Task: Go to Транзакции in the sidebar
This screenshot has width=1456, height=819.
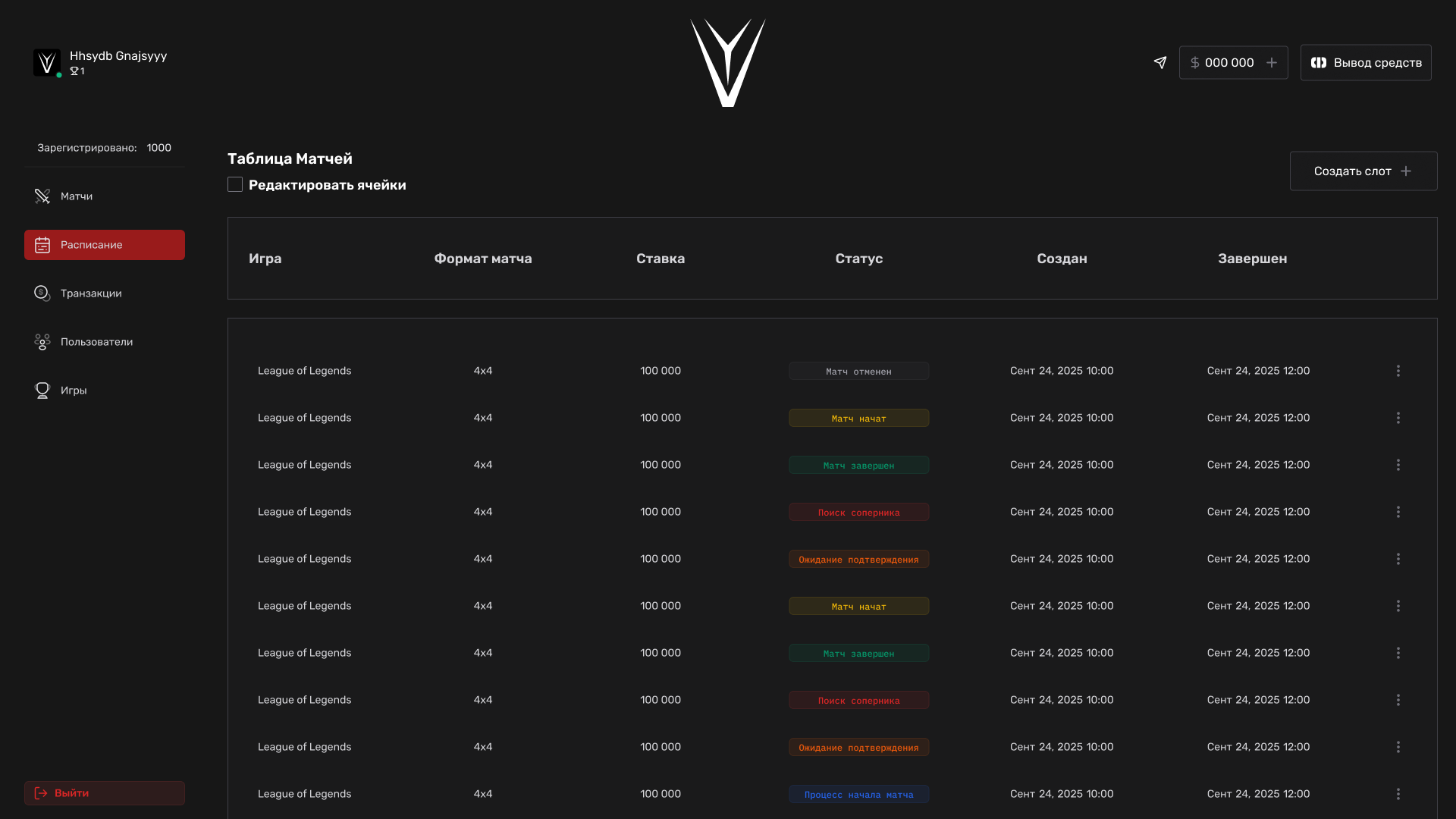Action: 105,293
